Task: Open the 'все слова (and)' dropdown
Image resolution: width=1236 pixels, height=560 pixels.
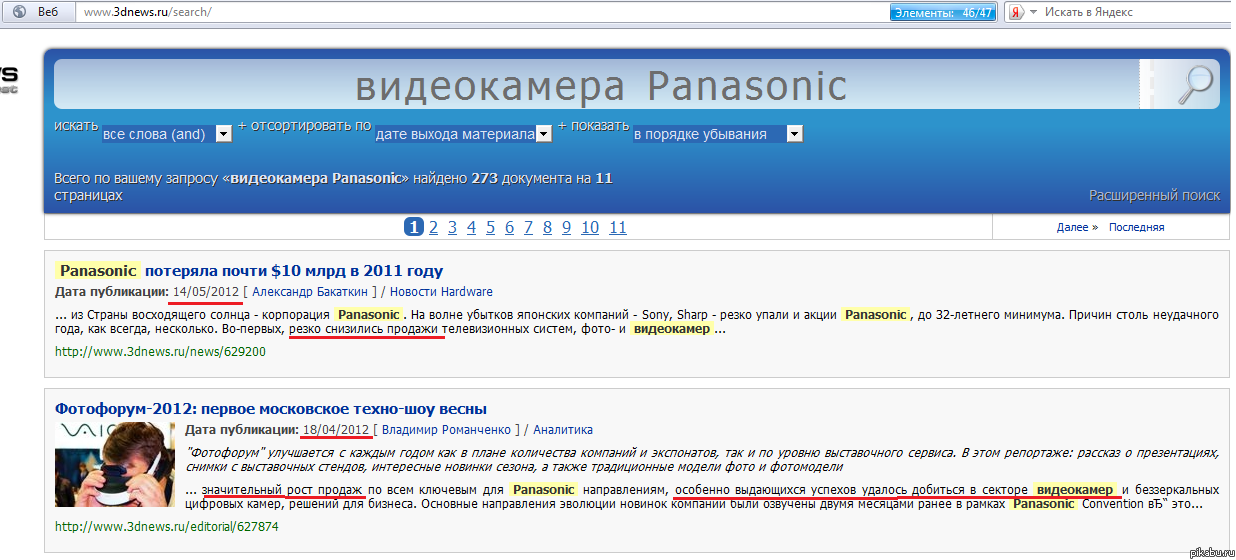Action: coord(167,134)
